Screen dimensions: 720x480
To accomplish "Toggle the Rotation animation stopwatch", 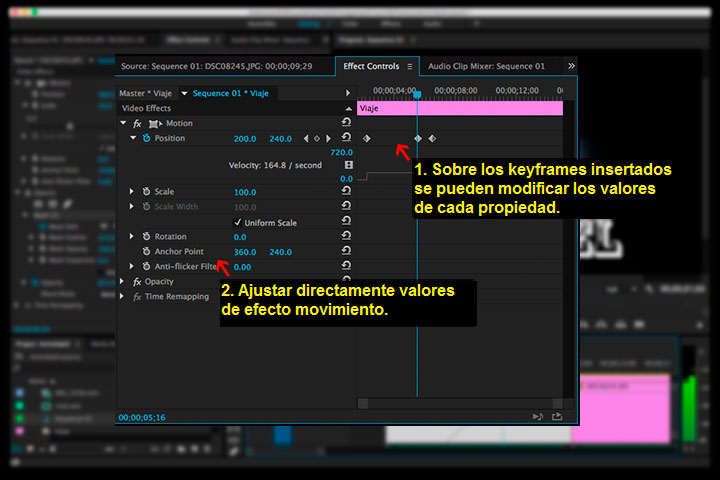I will tap(146, 237).
